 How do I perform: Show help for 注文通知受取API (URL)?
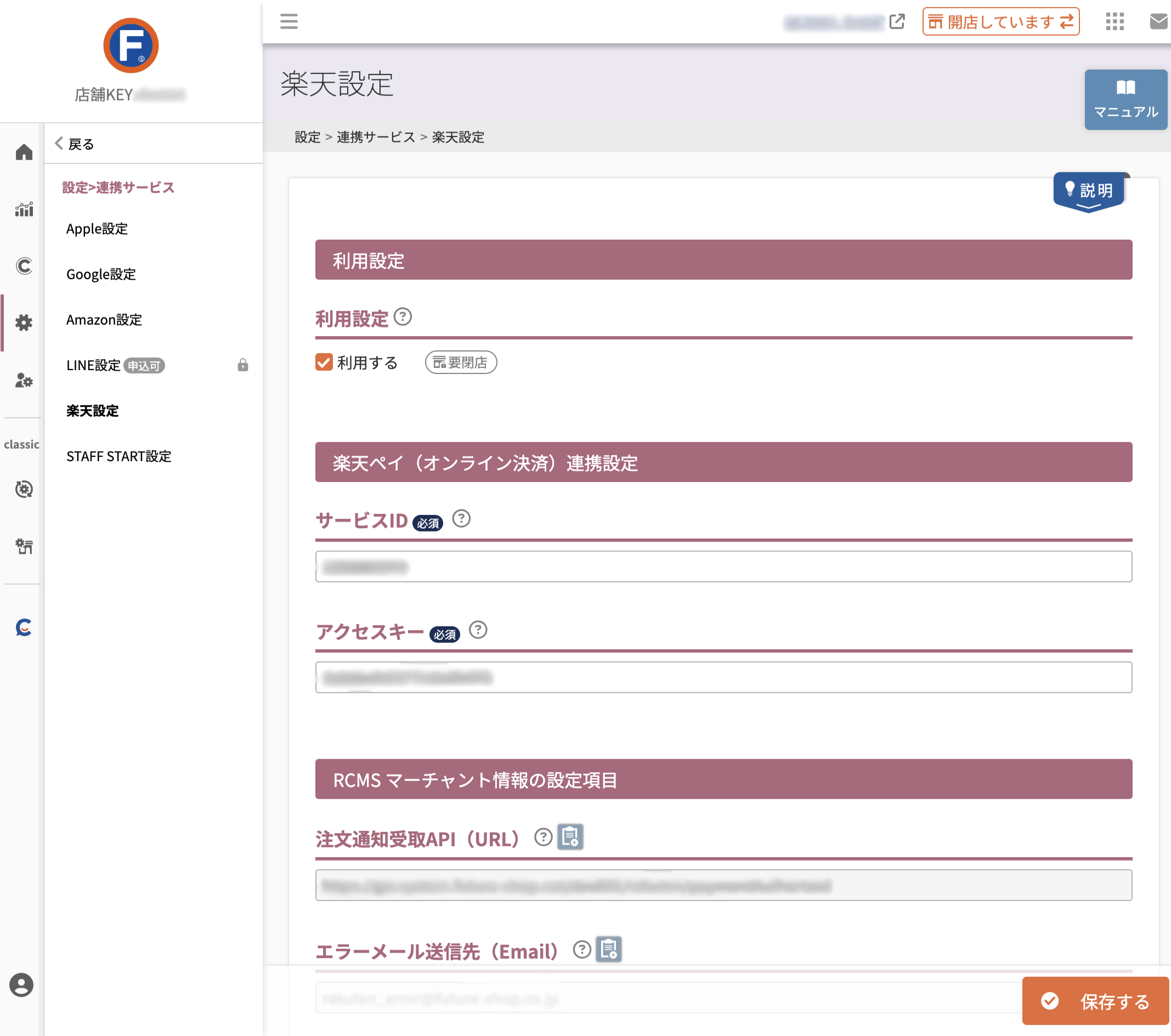click(x=543, y=837)
